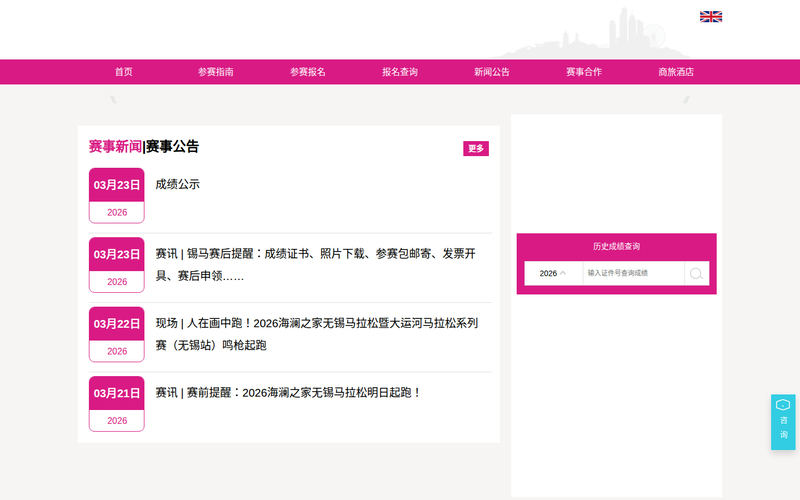The height and width of the screenshot is (500, 800).
Task: Open the 成绩公示 news article
Action: point(178,184)
